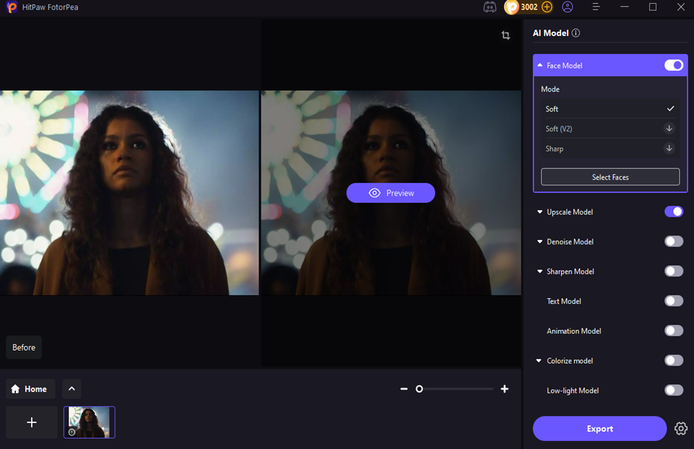Click the crop icon above the image

(x=505, y=35)
